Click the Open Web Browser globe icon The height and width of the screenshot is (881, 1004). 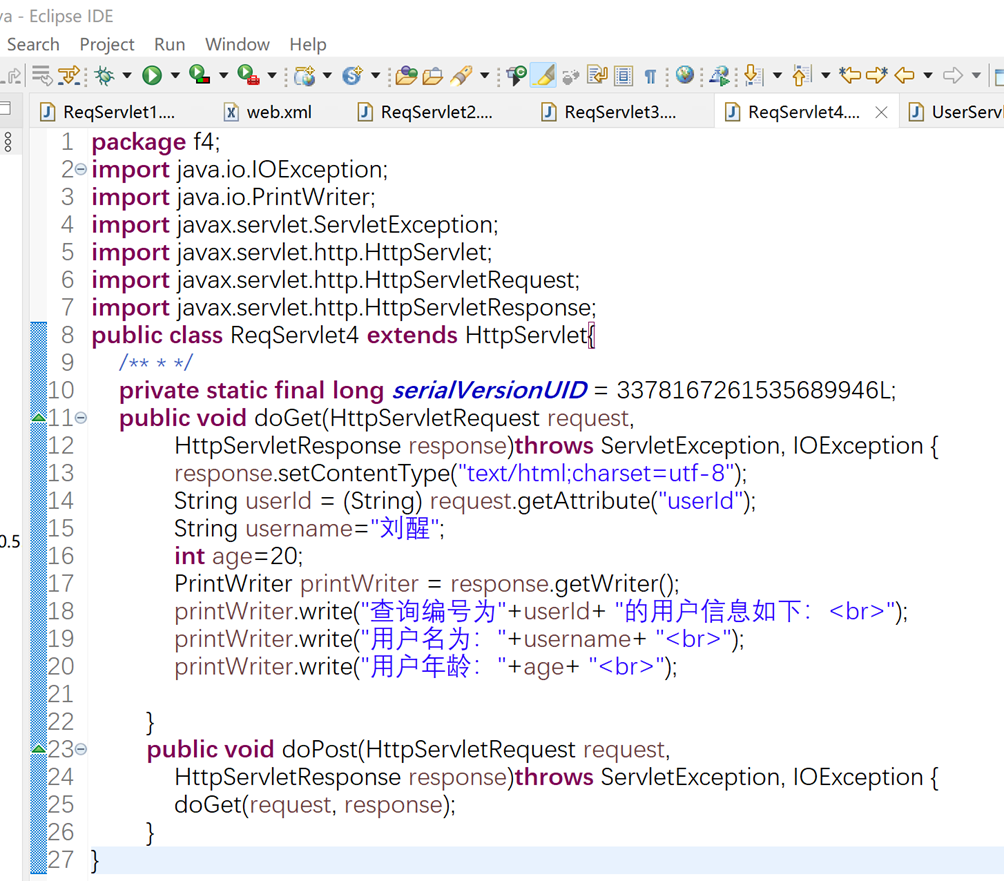[684, 75]
